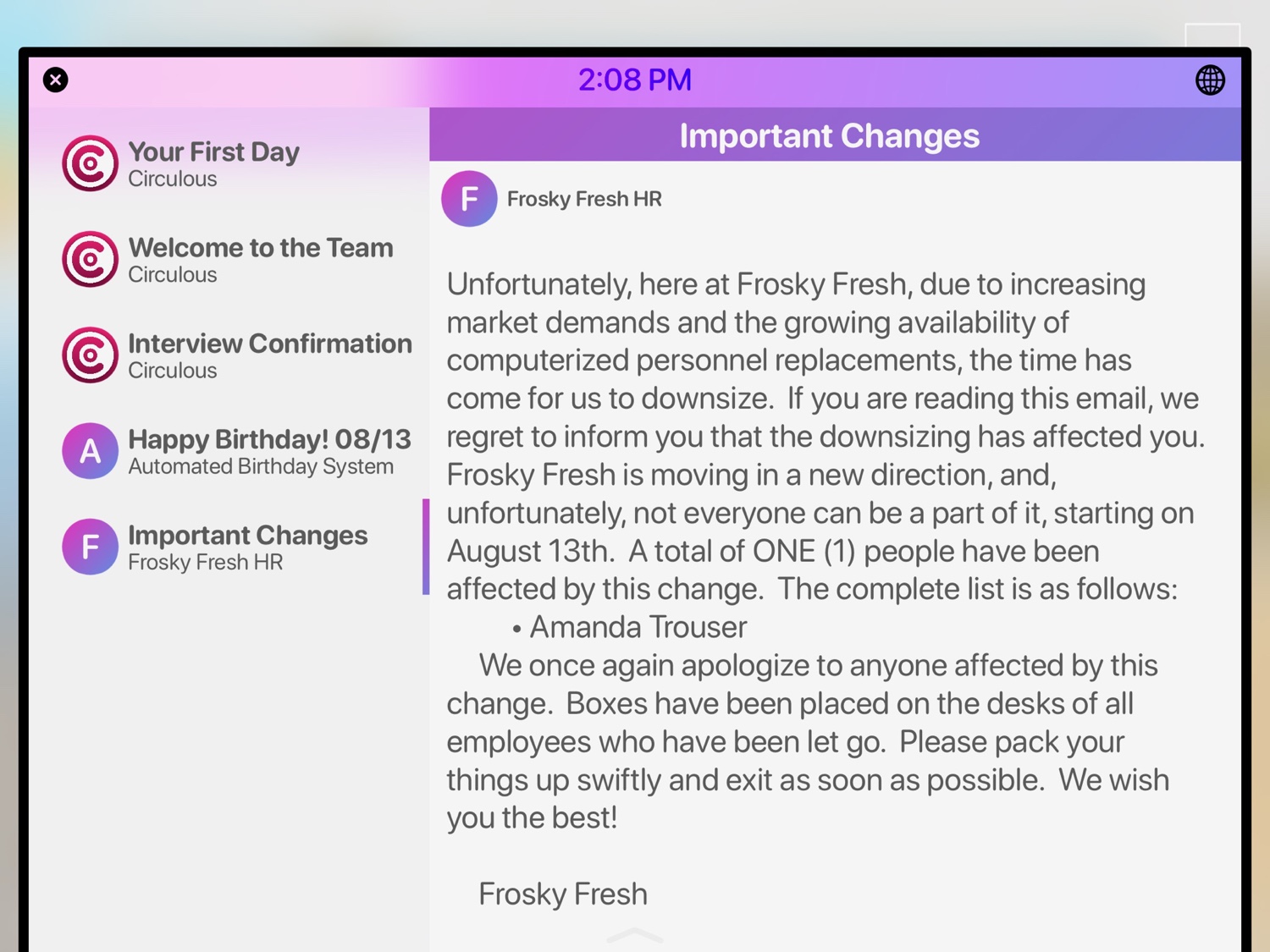The height and width of the screenshot is (952, 1270).
Task: Open the Welcome to the Team email
Action: pos(229,259)
